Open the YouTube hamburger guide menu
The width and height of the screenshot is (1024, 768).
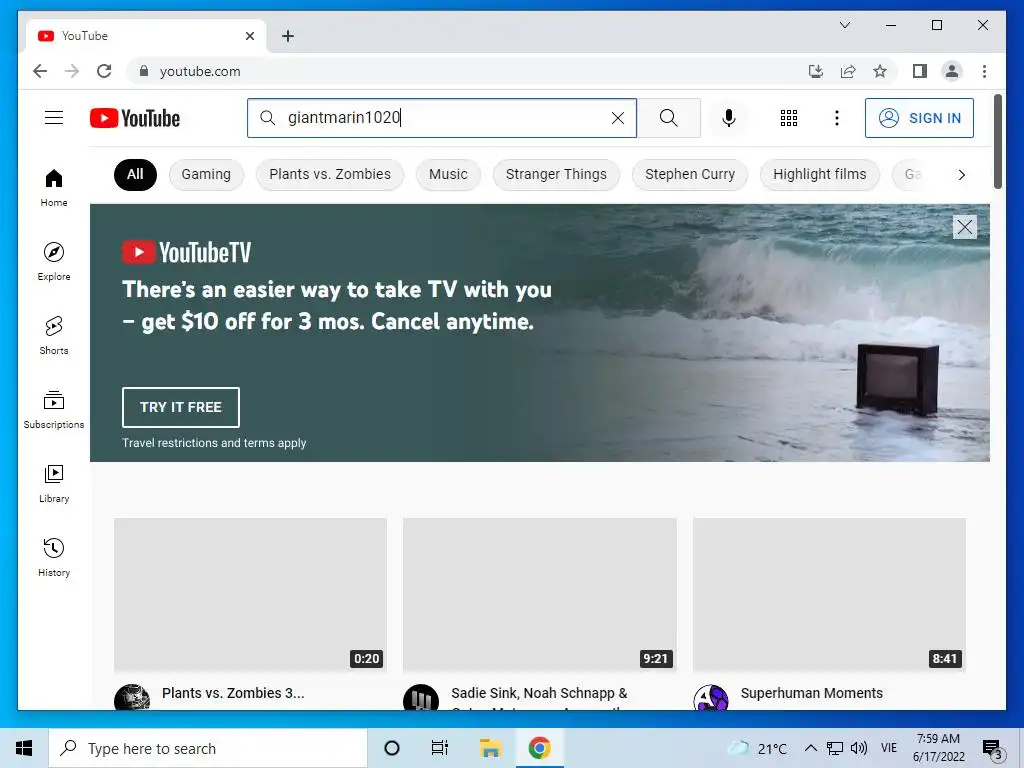click(x=54, y=118)
